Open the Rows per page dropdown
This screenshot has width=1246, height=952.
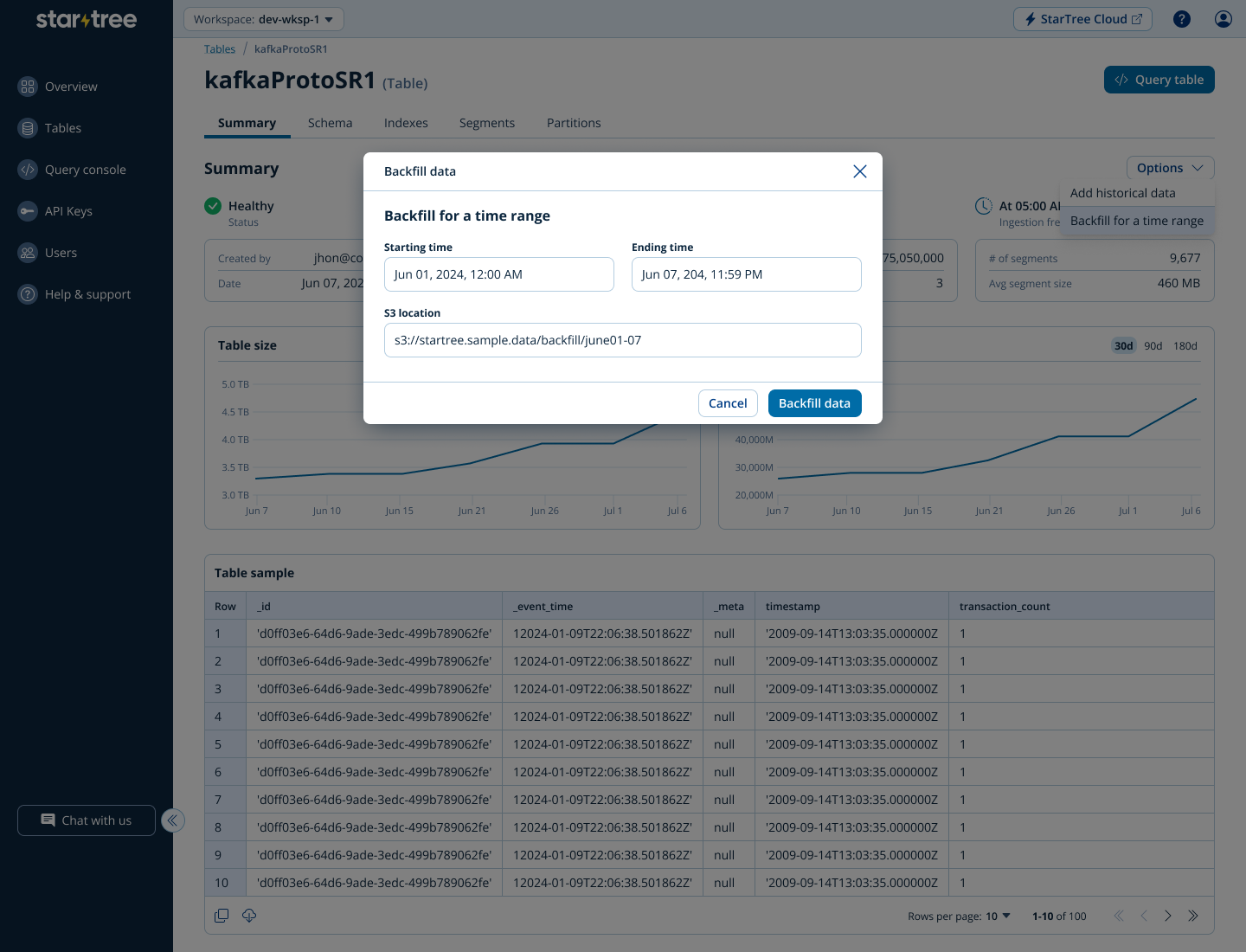click(997, 916)
